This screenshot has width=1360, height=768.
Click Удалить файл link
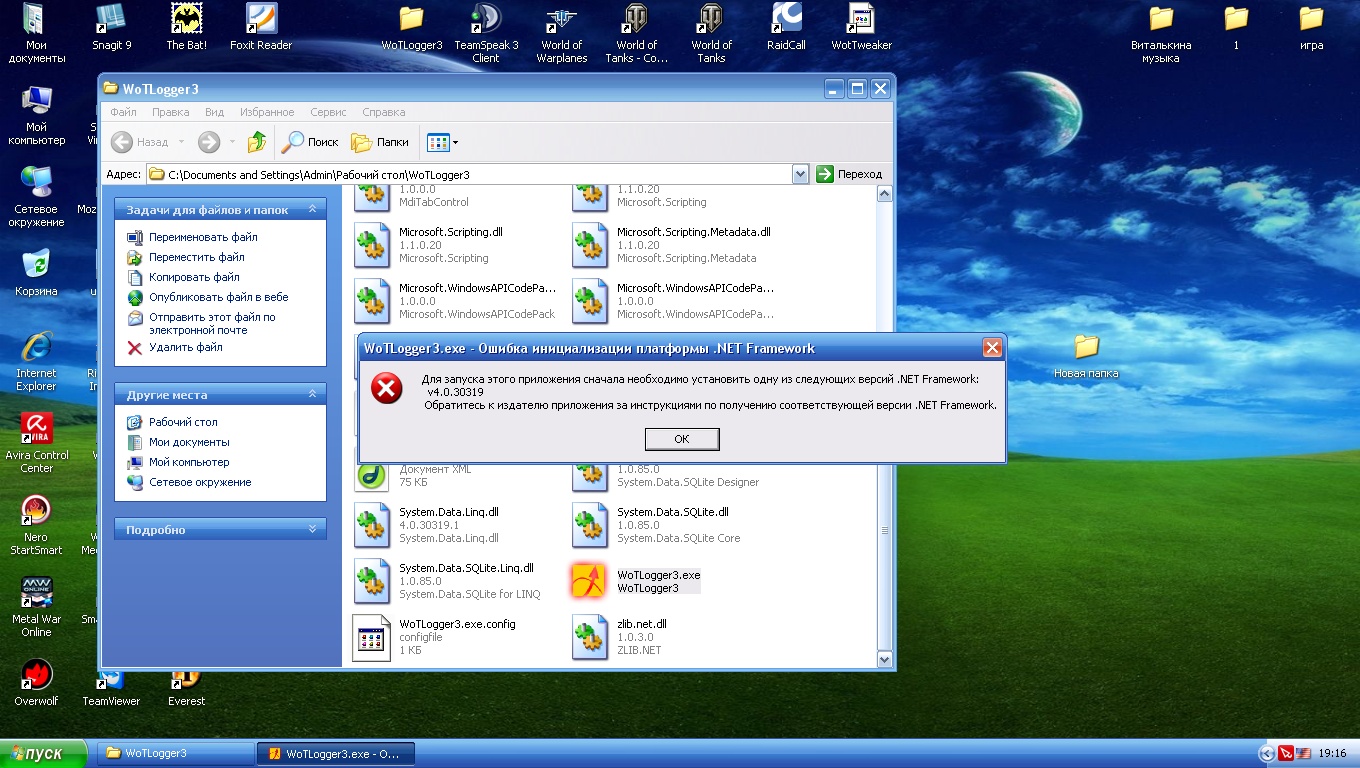tap(185, 347)
